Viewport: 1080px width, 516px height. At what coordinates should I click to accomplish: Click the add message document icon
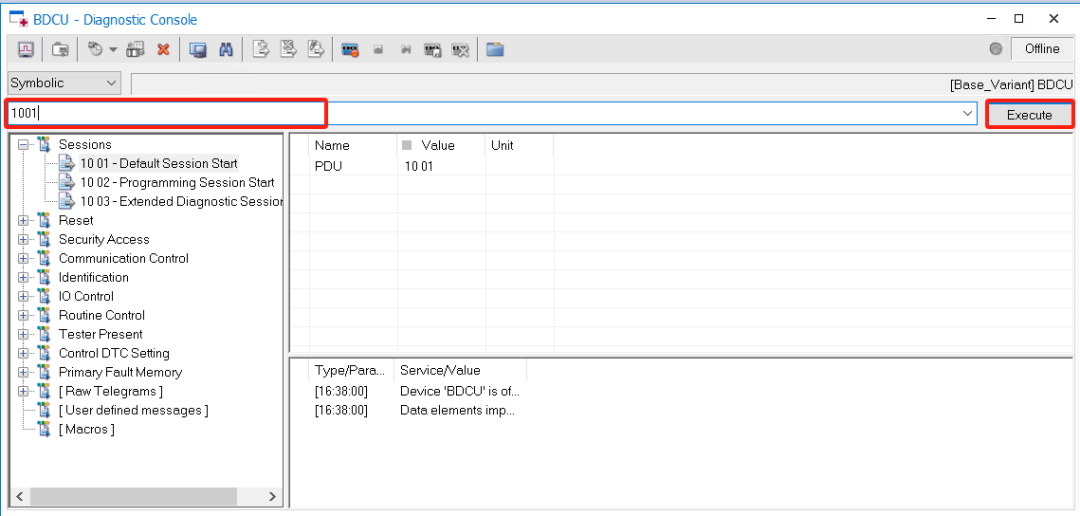(260, 49)
